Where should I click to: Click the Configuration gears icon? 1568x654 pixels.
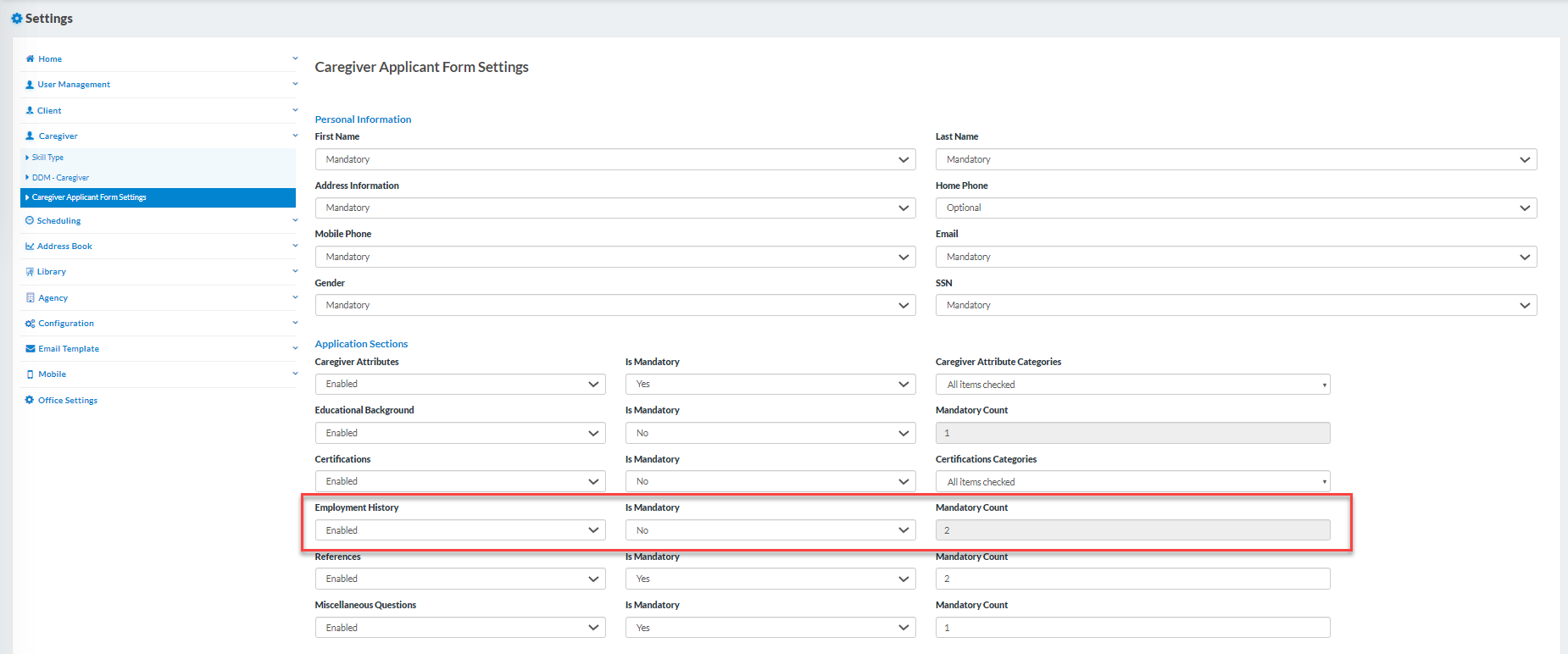tap(31, 324)
